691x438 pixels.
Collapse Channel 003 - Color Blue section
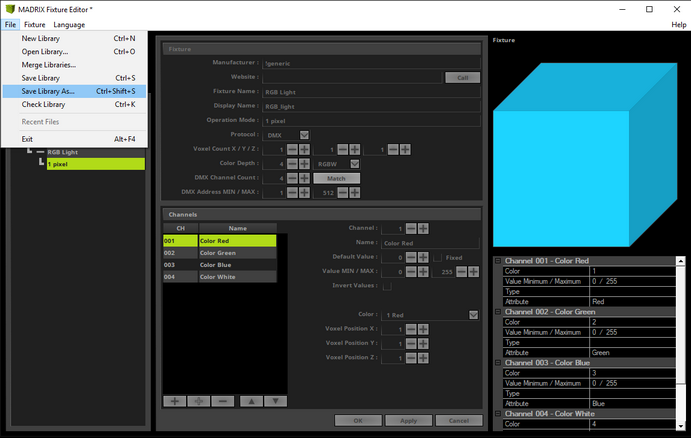click(498, 363)
